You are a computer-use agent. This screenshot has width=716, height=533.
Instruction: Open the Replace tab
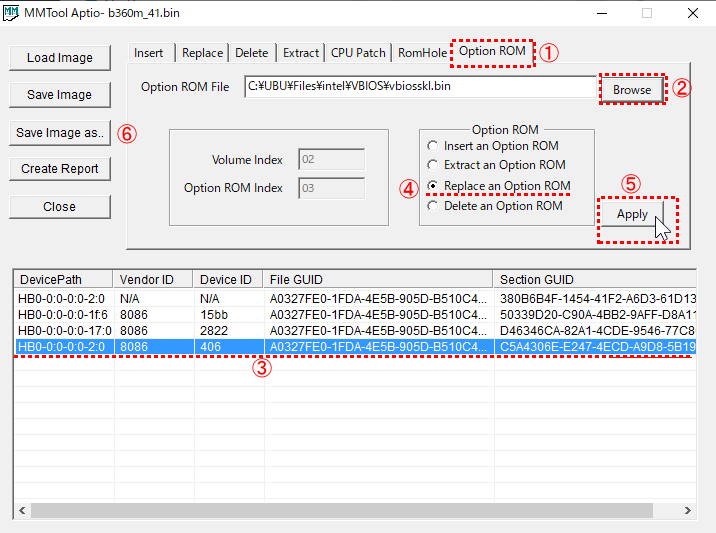point(202,53)
